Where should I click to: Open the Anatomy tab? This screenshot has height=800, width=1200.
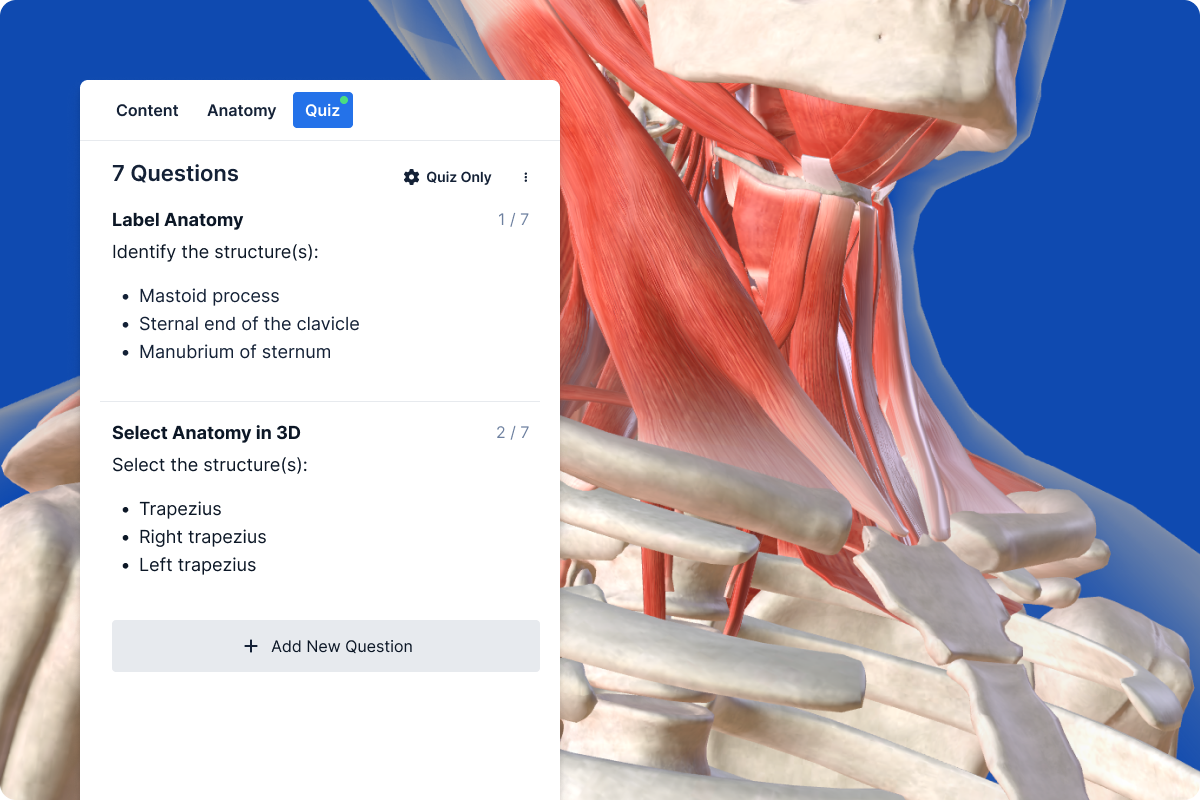(241, 110)
